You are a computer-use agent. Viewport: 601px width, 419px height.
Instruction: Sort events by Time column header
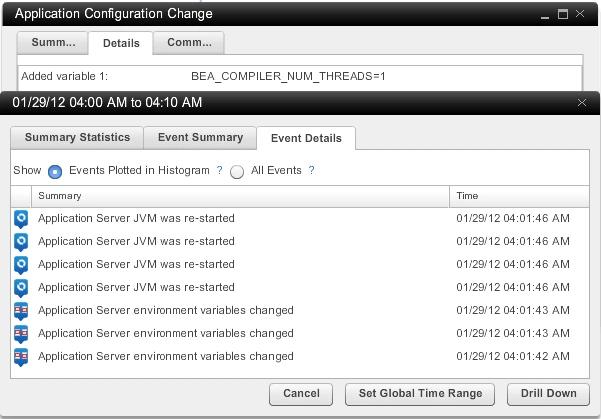click(x=520, y=196)
